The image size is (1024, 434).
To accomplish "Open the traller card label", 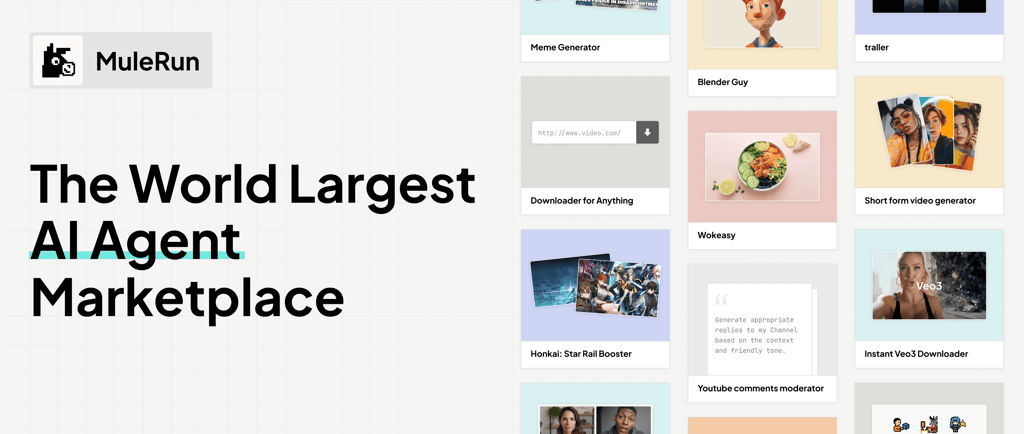I will pos(876,48).
